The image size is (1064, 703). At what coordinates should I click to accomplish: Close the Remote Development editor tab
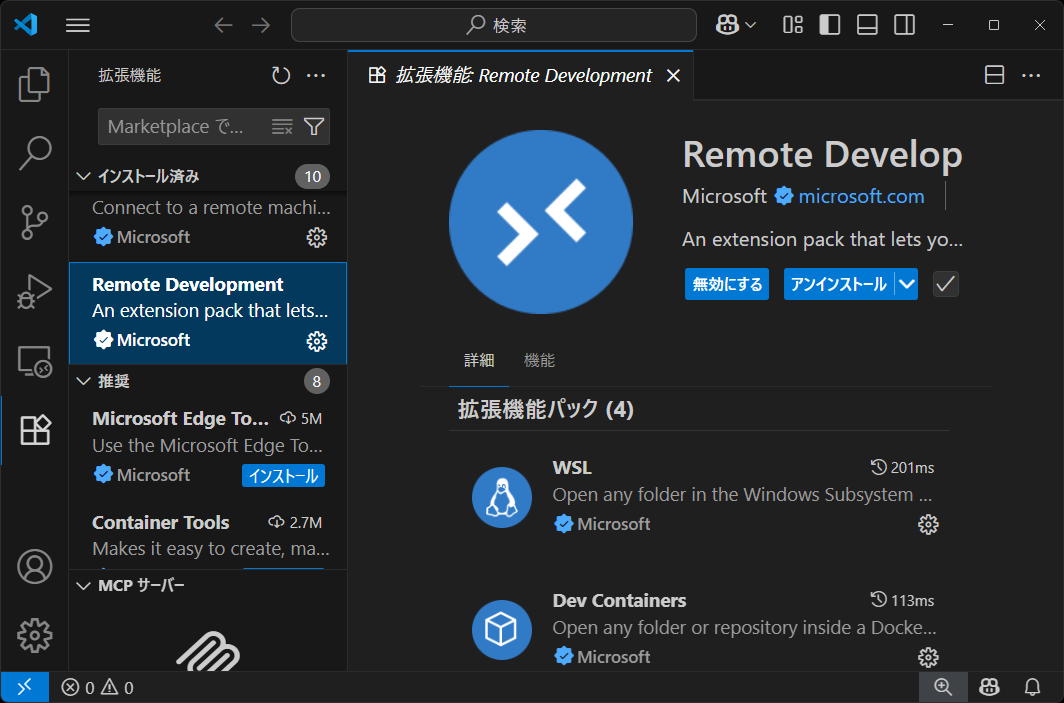(x=673, y=75)
